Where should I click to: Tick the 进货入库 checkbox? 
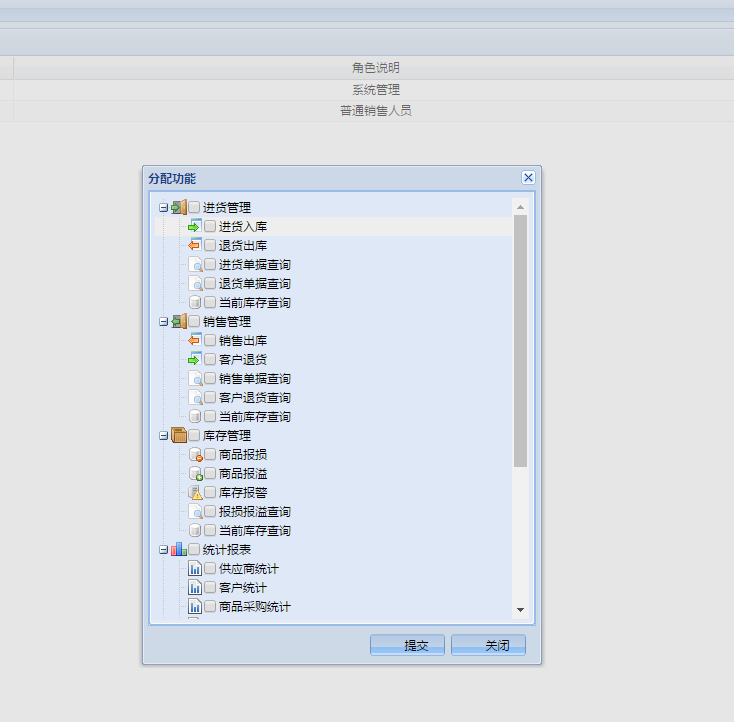(x=210, y=226)
